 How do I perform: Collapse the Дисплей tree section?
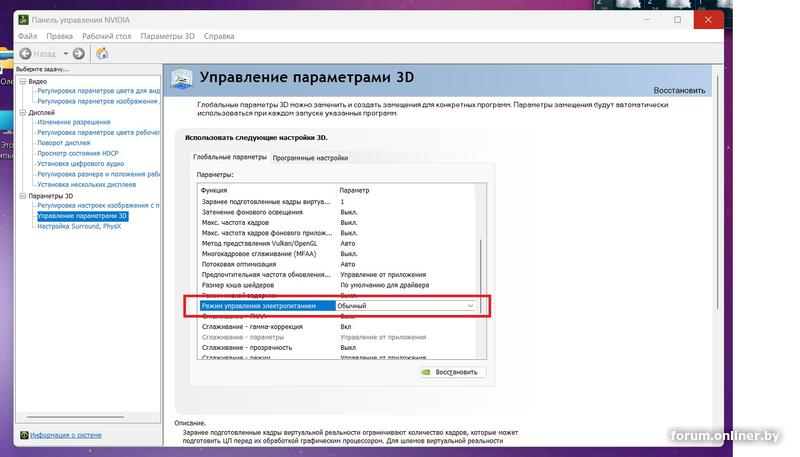22,112
